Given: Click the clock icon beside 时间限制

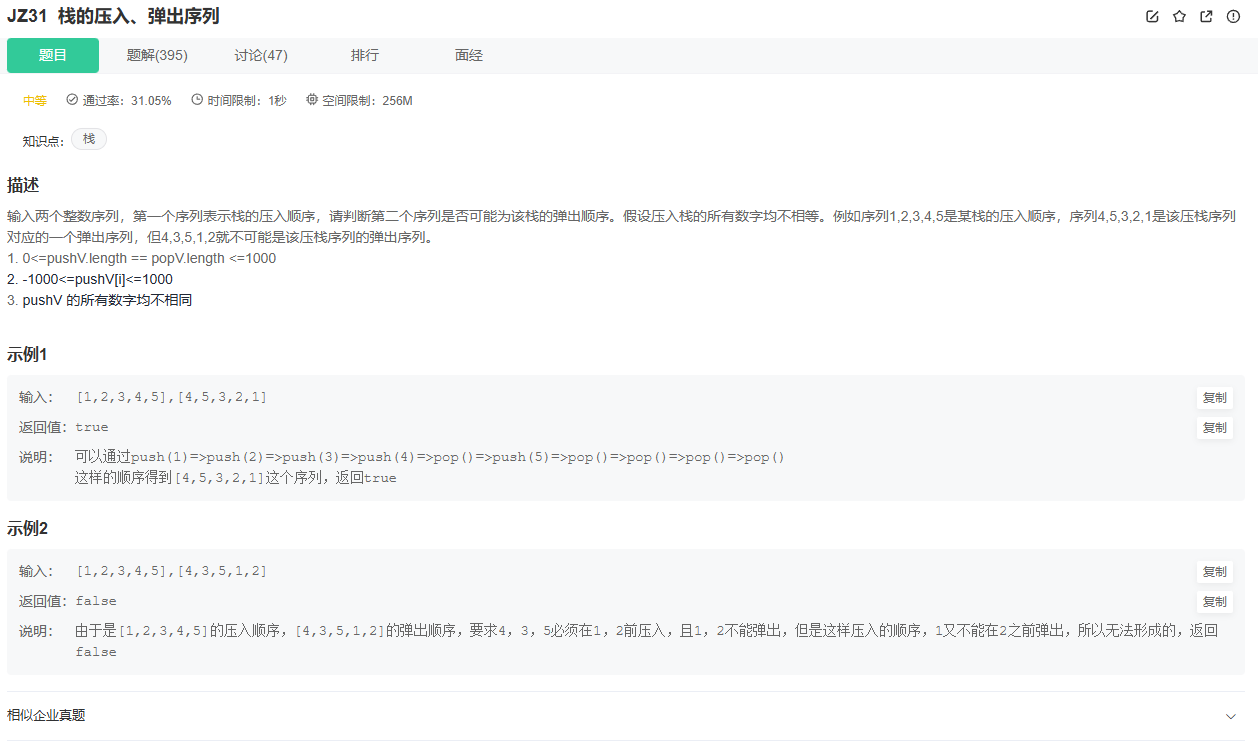Looking at the screenshot, I should coord(198,100).
